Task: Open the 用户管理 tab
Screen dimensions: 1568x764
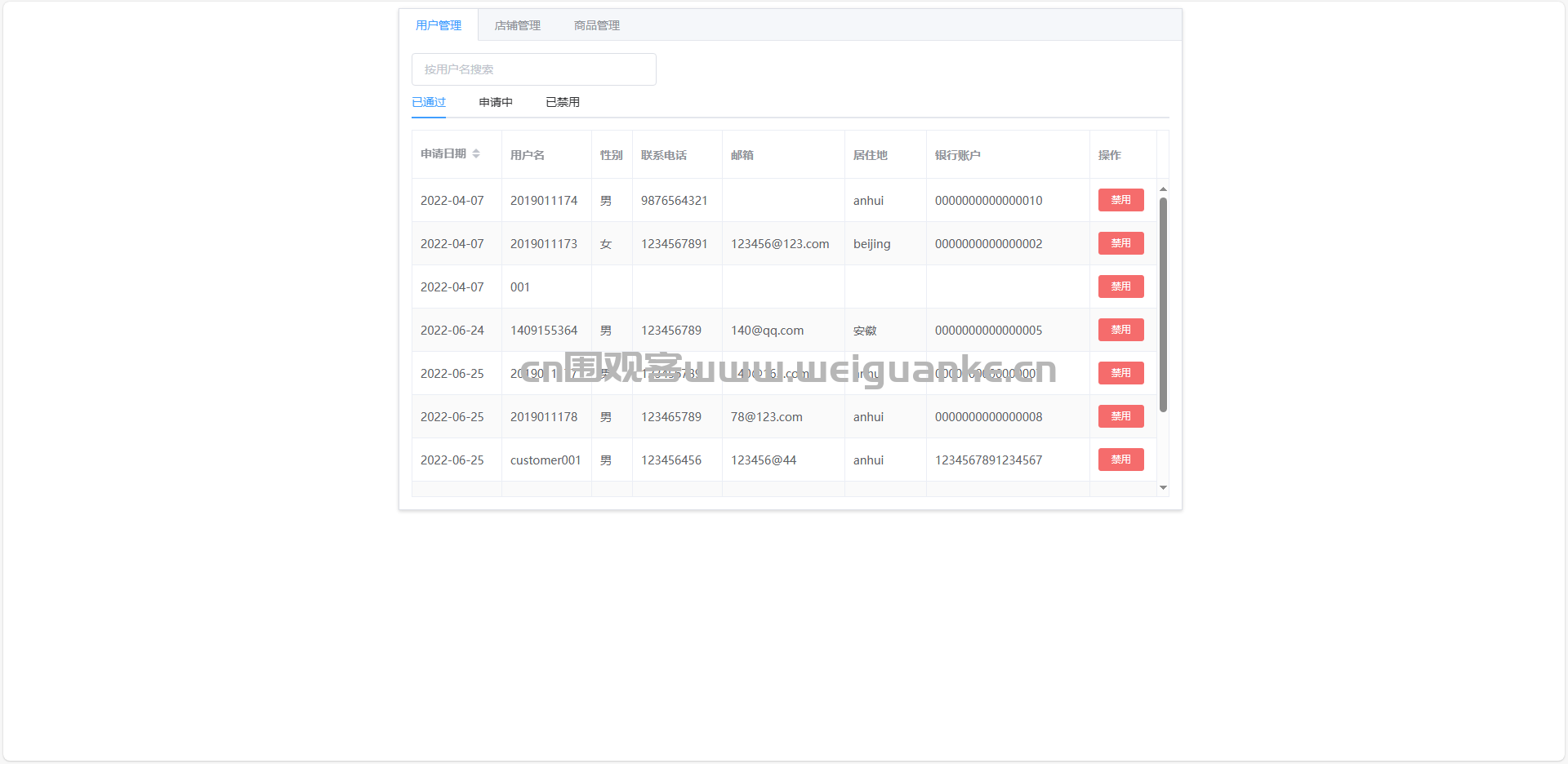Action: [x=439, y=25]
